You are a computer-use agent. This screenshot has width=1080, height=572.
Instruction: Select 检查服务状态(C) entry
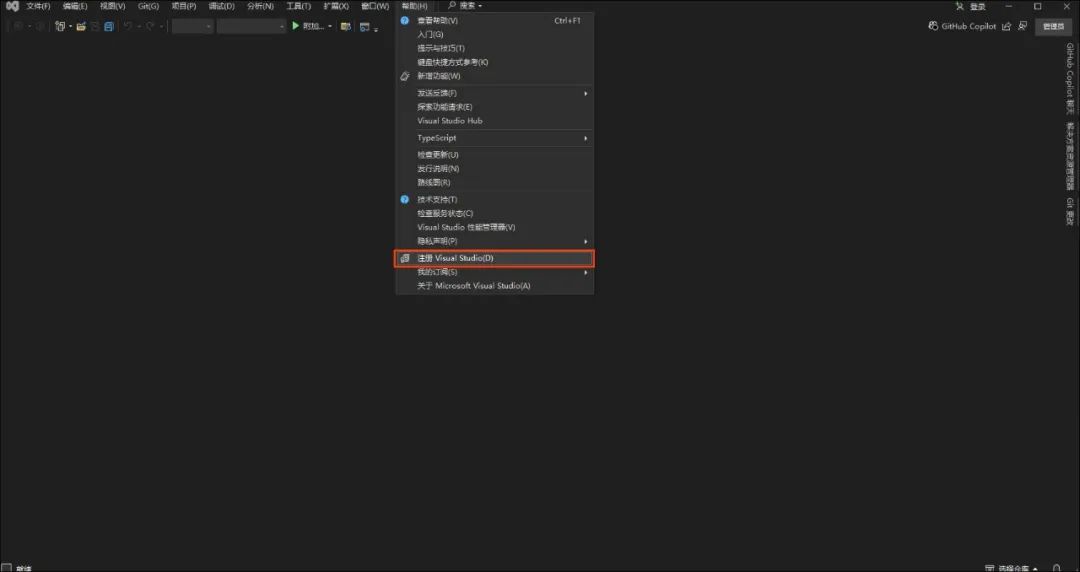click(495, 214)
